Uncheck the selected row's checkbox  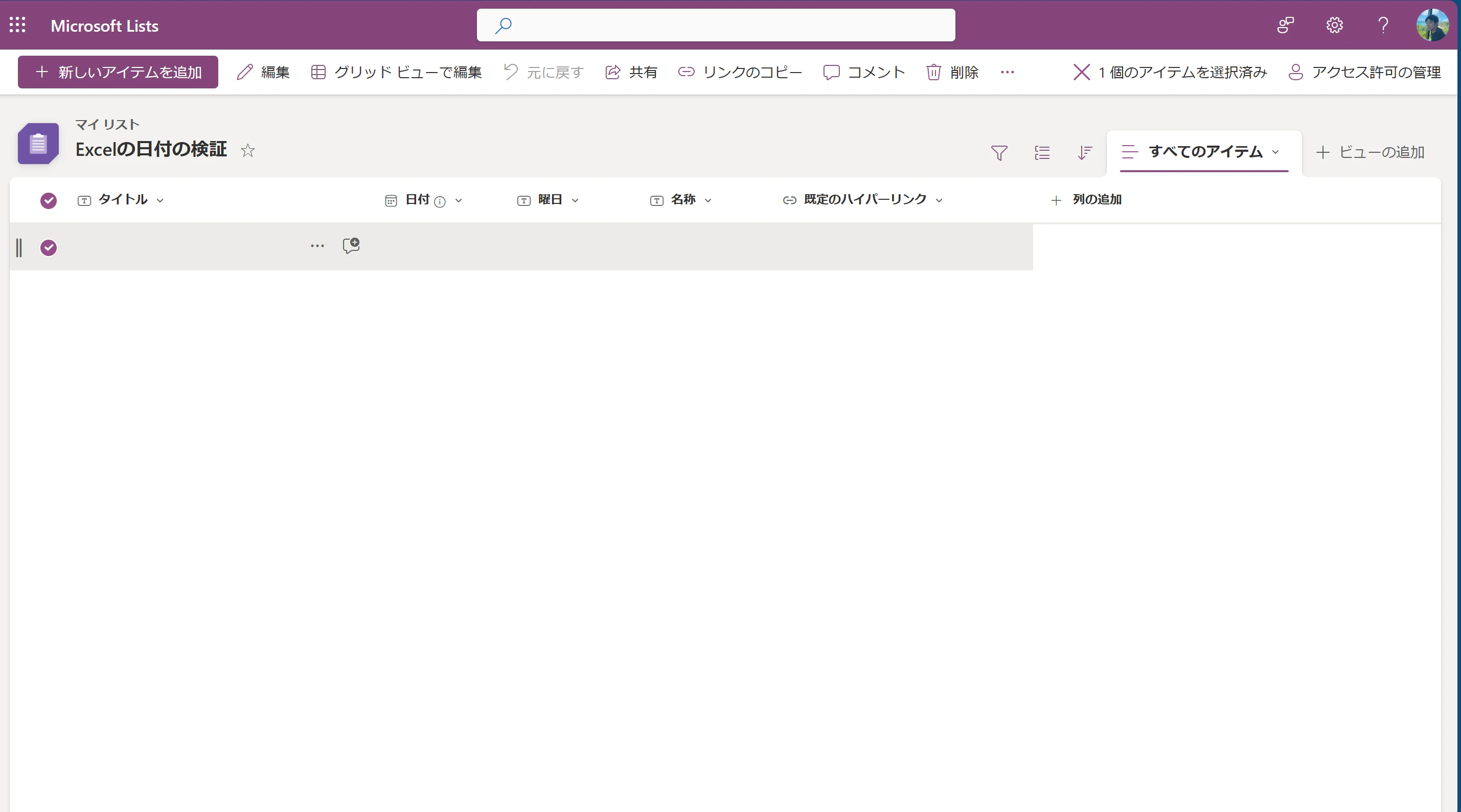49,248
